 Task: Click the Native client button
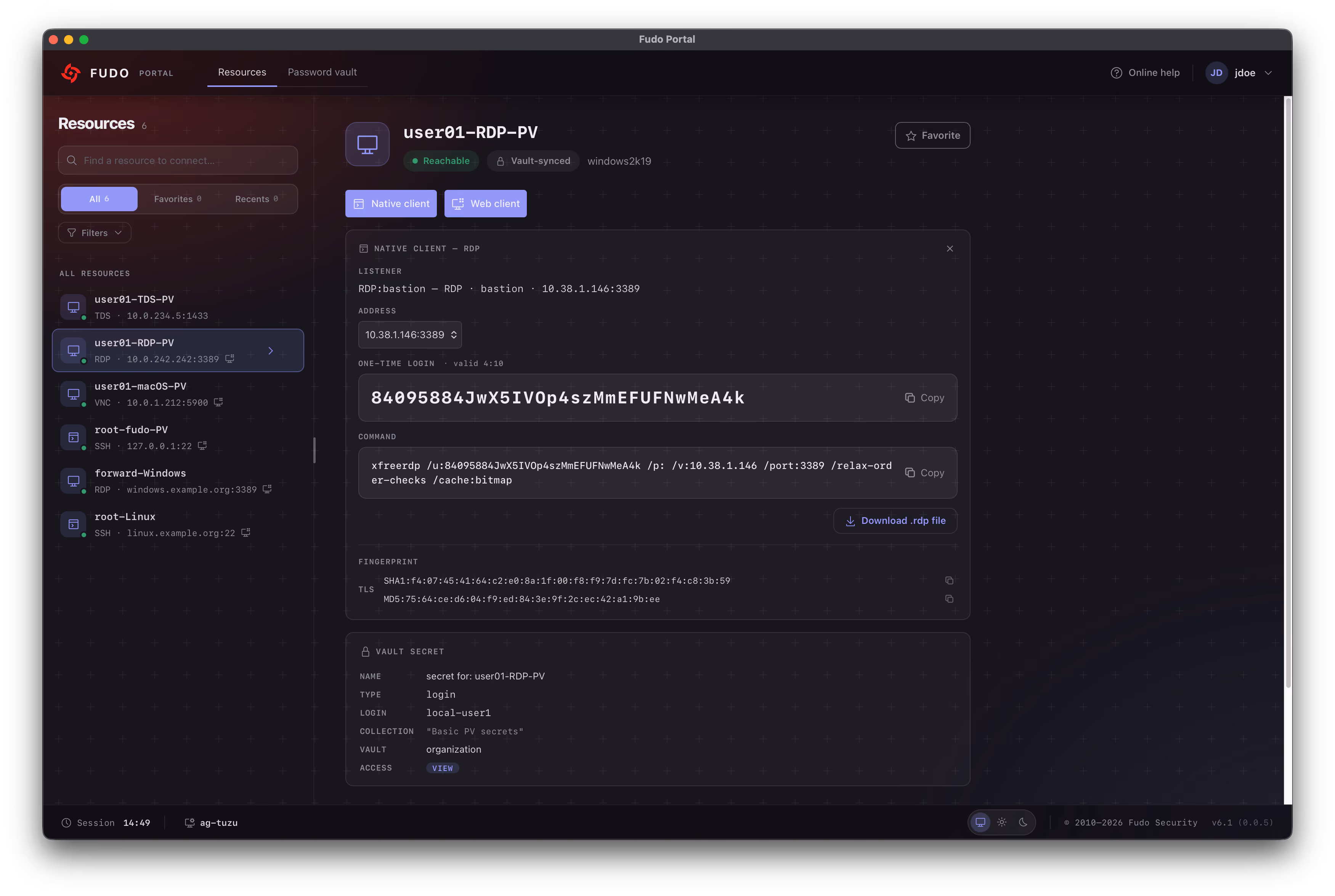coord(391,204)
